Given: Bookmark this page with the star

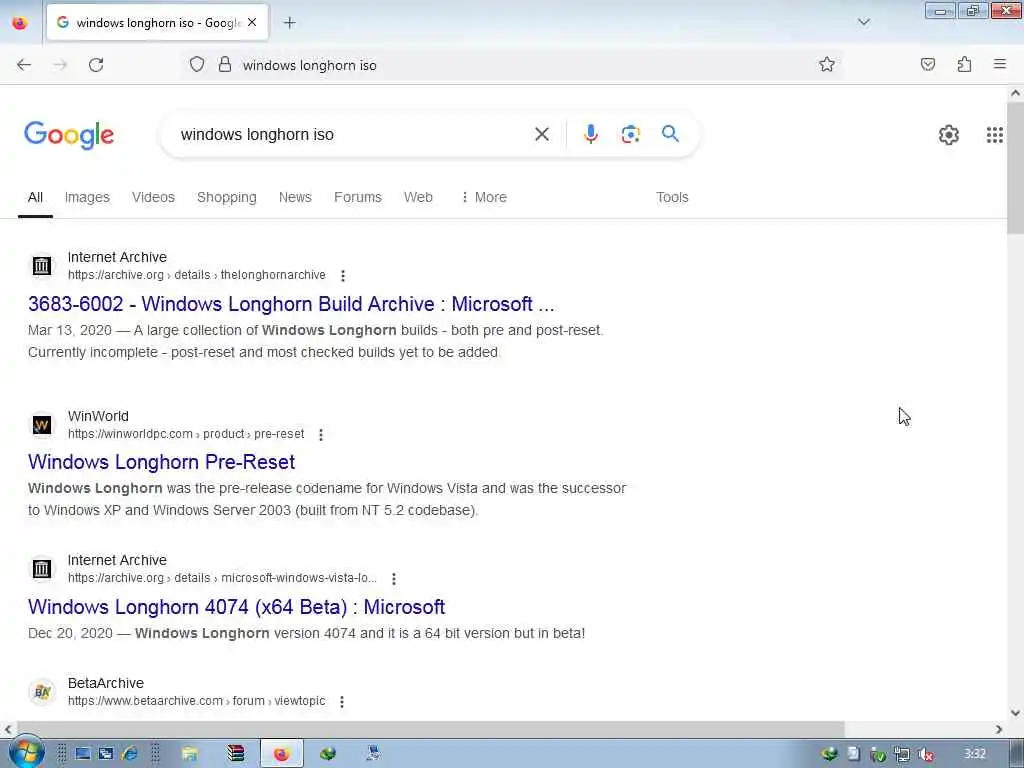Looking at the screenshot, I should tap(827, 64).
